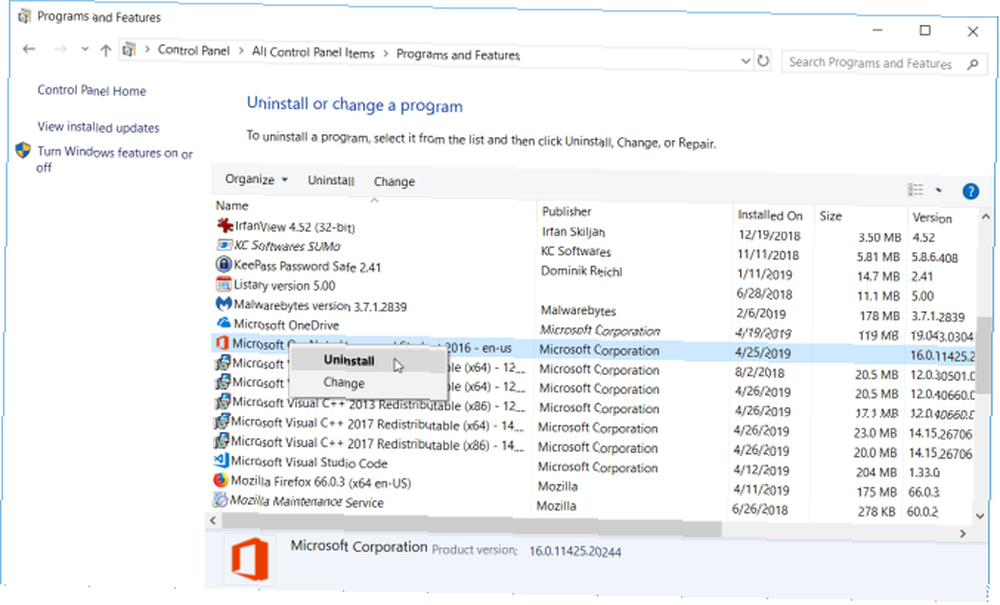Expand the chevron after Control Panel breadcrumb

[241, 51]
